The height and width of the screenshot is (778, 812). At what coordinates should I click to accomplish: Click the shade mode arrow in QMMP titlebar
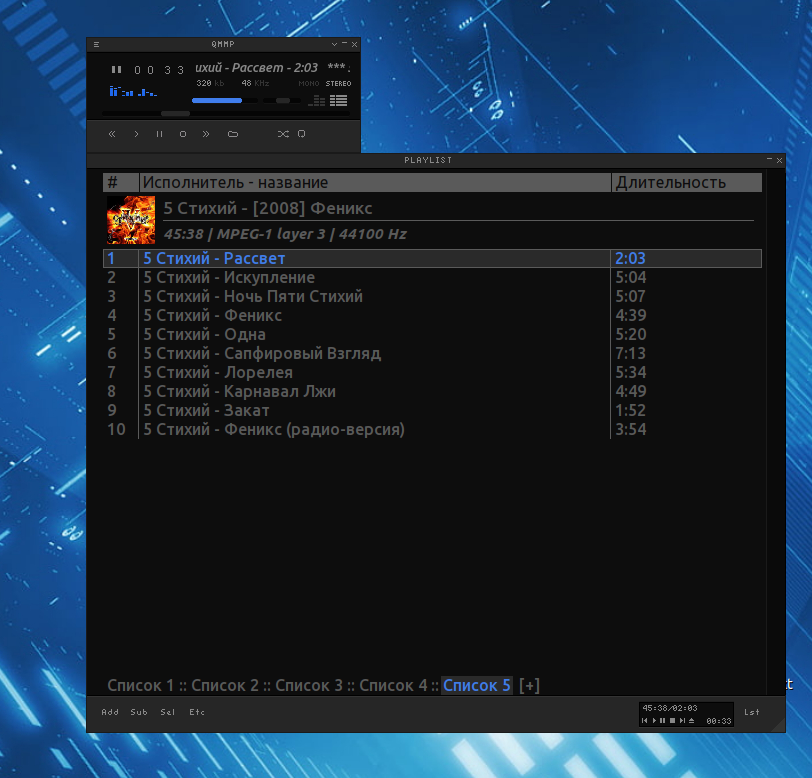[x=335, y=44]
